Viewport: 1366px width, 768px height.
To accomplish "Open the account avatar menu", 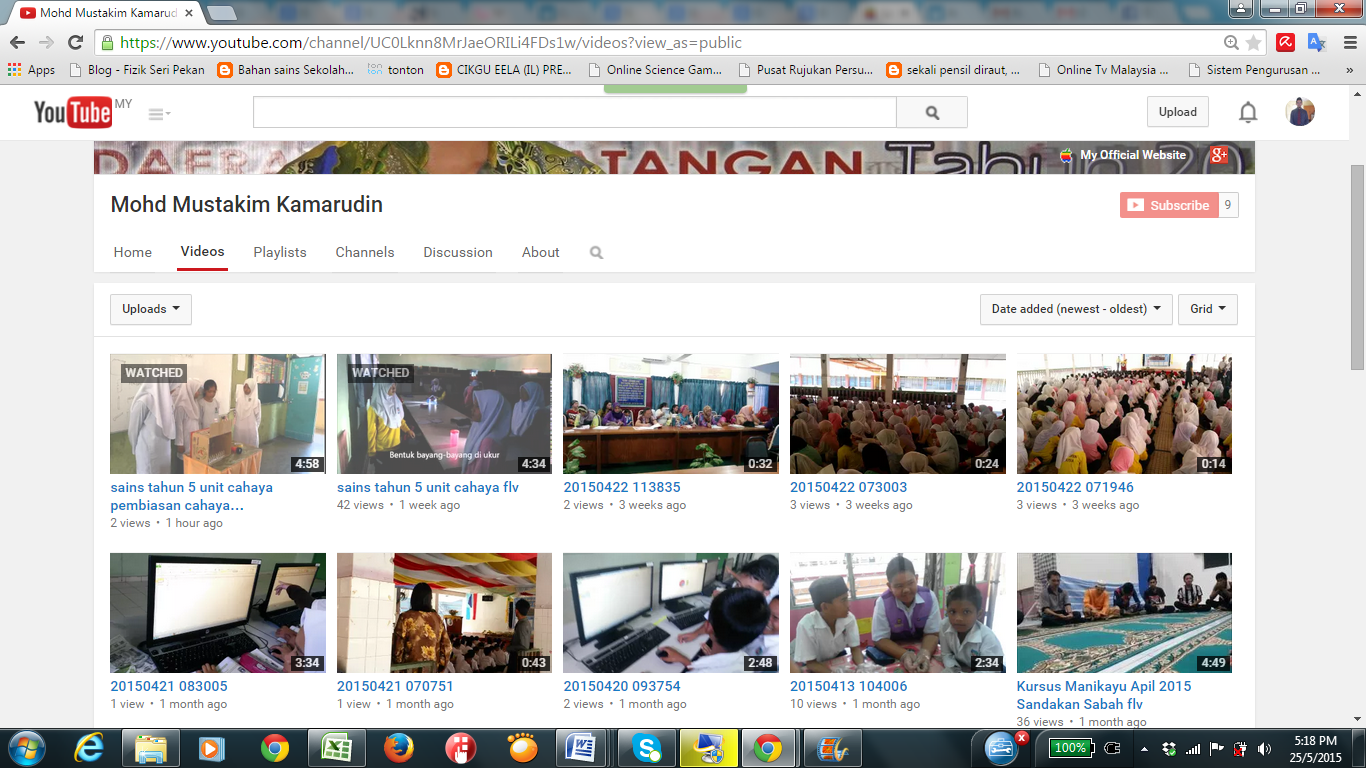I will [x=1300, y=111].
